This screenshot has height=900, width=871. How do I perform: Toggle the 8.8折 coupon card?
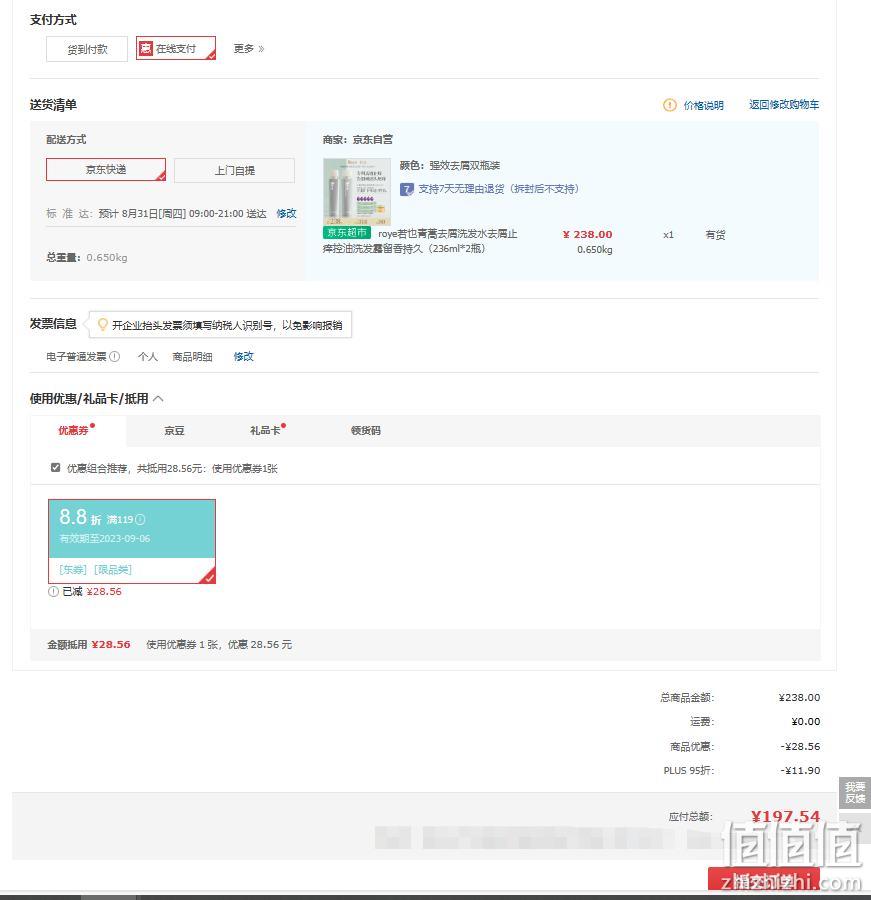point(132,541)
